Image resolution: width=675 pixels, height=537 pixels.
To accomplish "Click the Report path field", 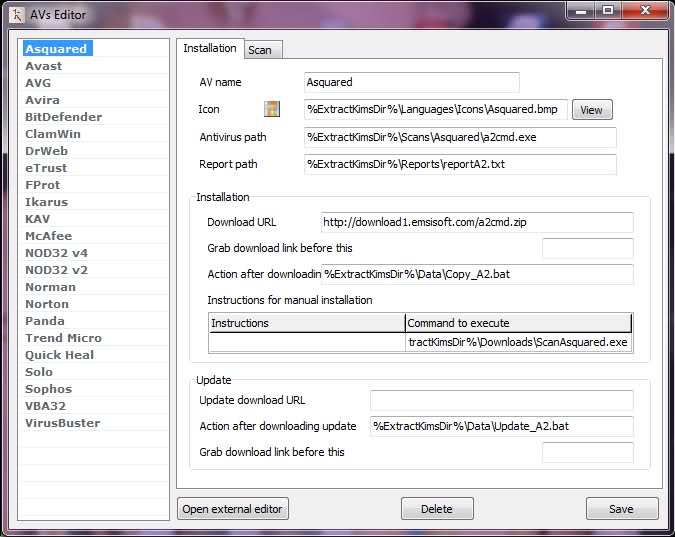I will point(460,165).
